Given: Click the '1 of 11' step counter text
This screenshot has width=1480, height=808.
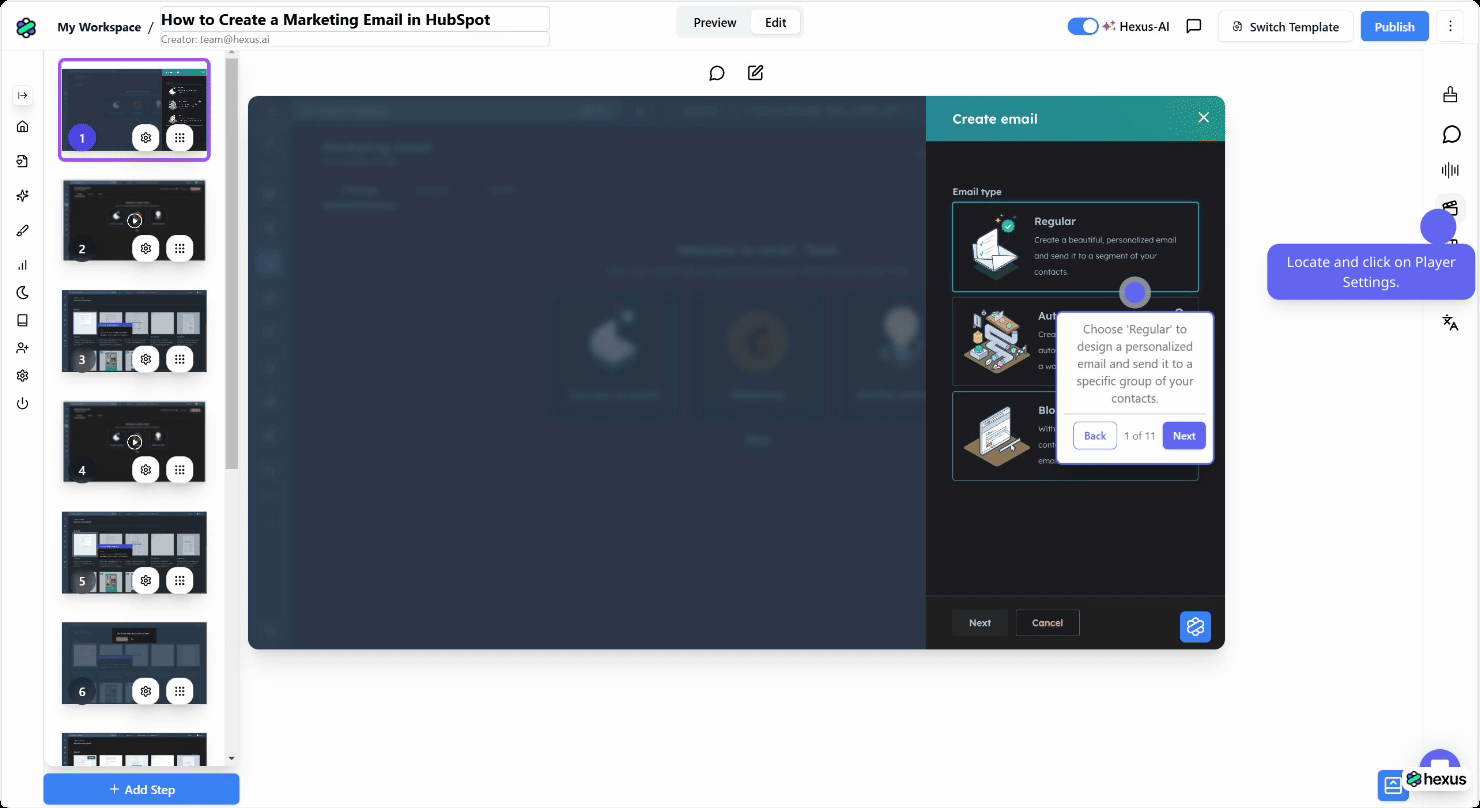Looking at the screenshot, I should click(x=1139, y=436).
